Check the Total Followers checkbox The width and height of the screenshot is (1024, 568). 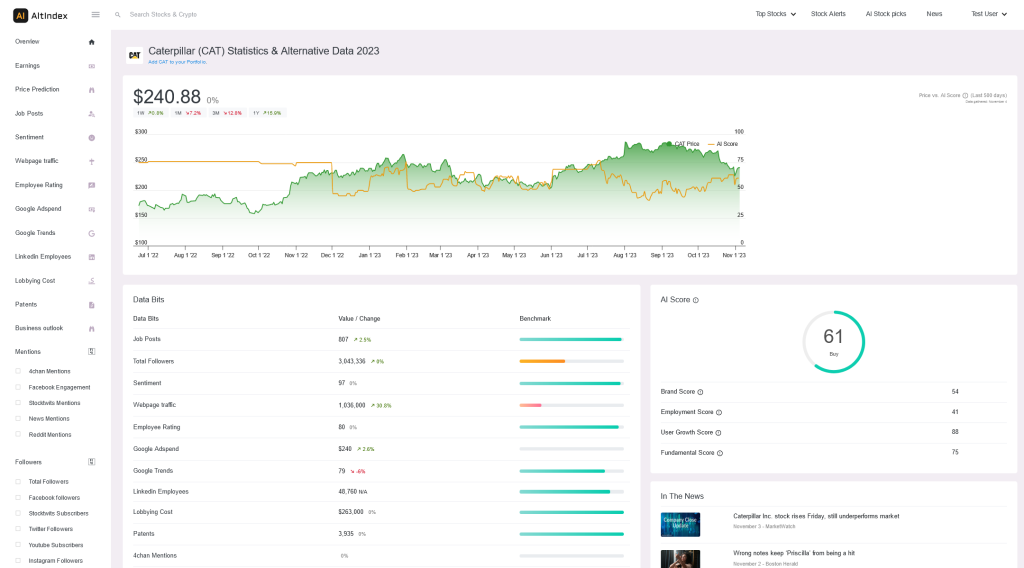(18, 481)
